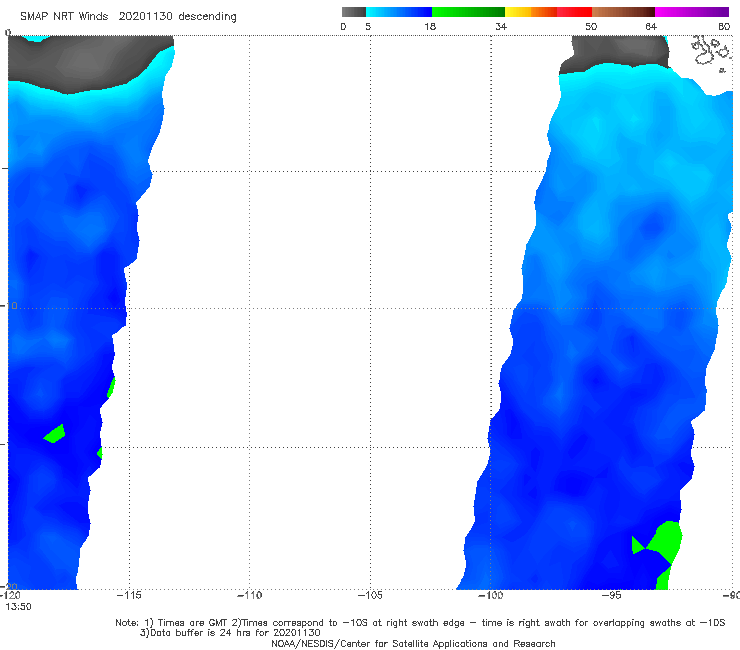Click the green segment of the wind color bar
This screenshot has height=650, width=740.
pos(468,12)
